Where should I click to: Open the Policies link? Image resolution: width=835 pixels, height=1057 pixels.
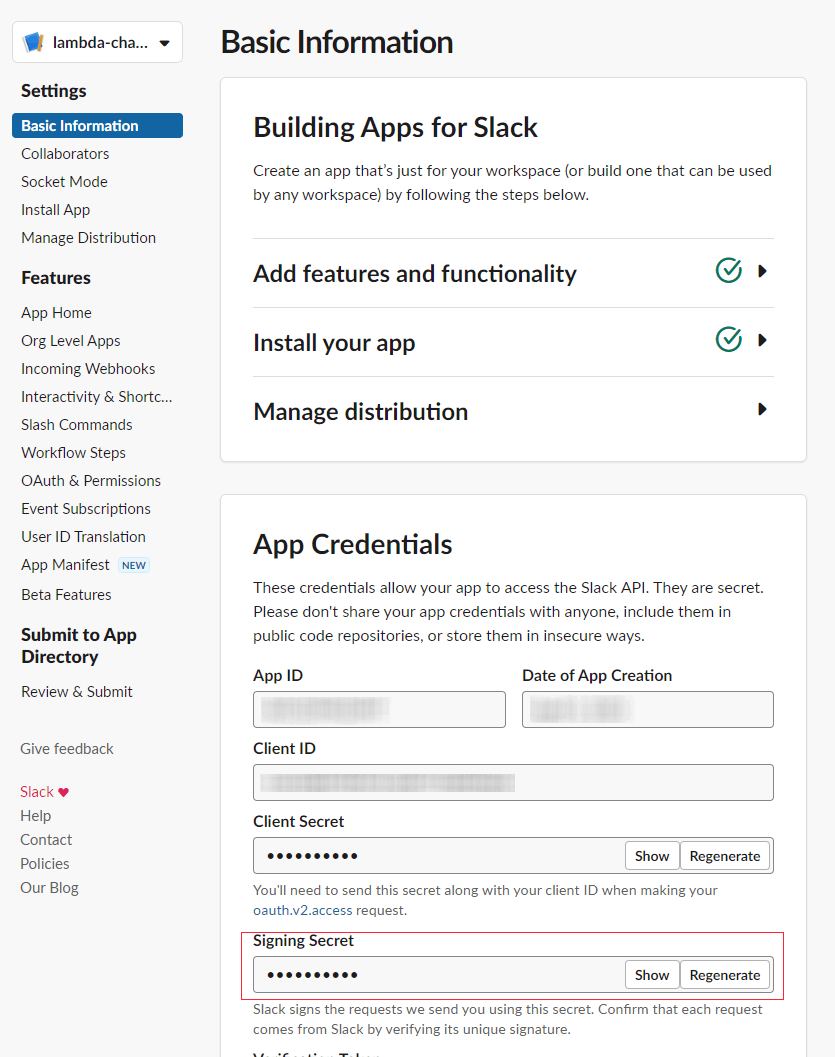[44, 864]
